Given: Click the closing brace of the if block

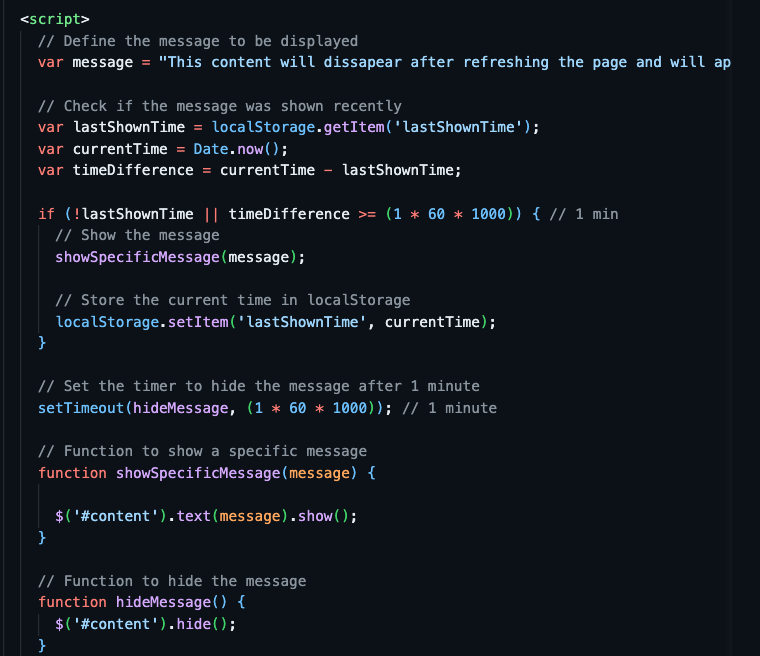Looking at the screenshot, I should [42, 343].
